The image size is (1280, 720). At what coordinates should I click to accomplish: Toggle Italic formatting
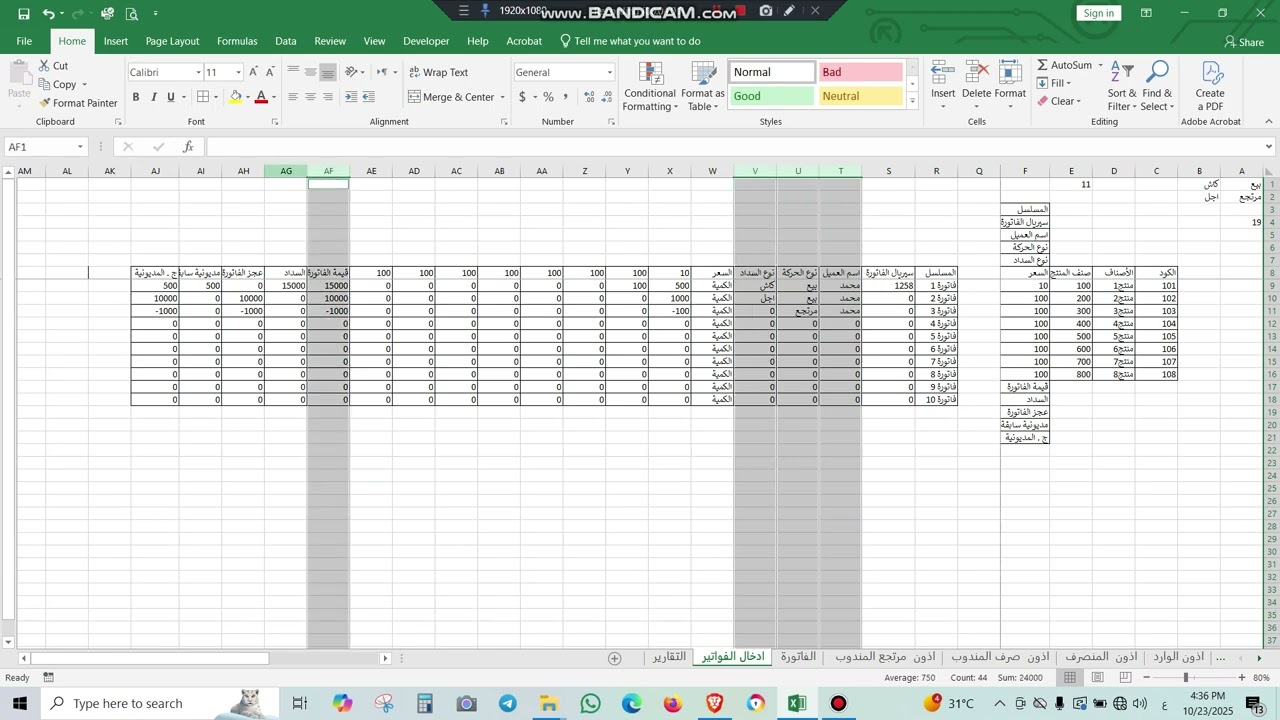[153, 97]
